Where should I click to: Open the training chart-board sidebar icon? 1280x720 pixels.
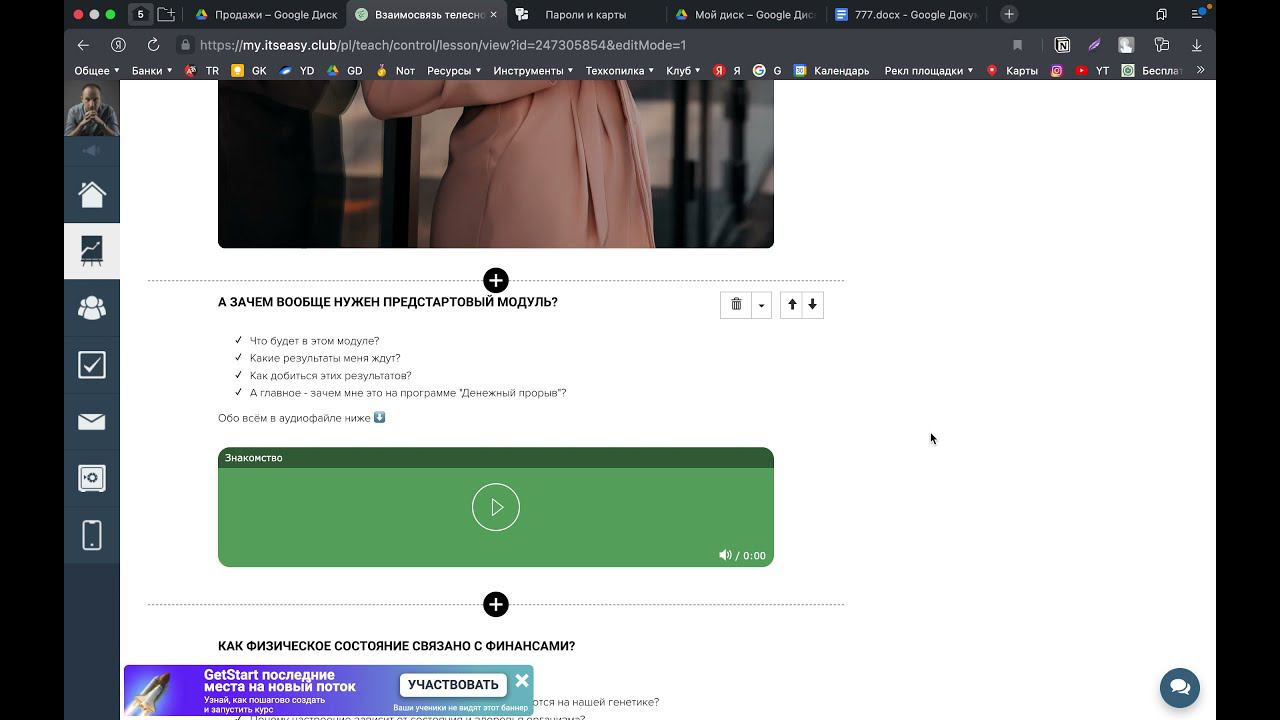92,250
